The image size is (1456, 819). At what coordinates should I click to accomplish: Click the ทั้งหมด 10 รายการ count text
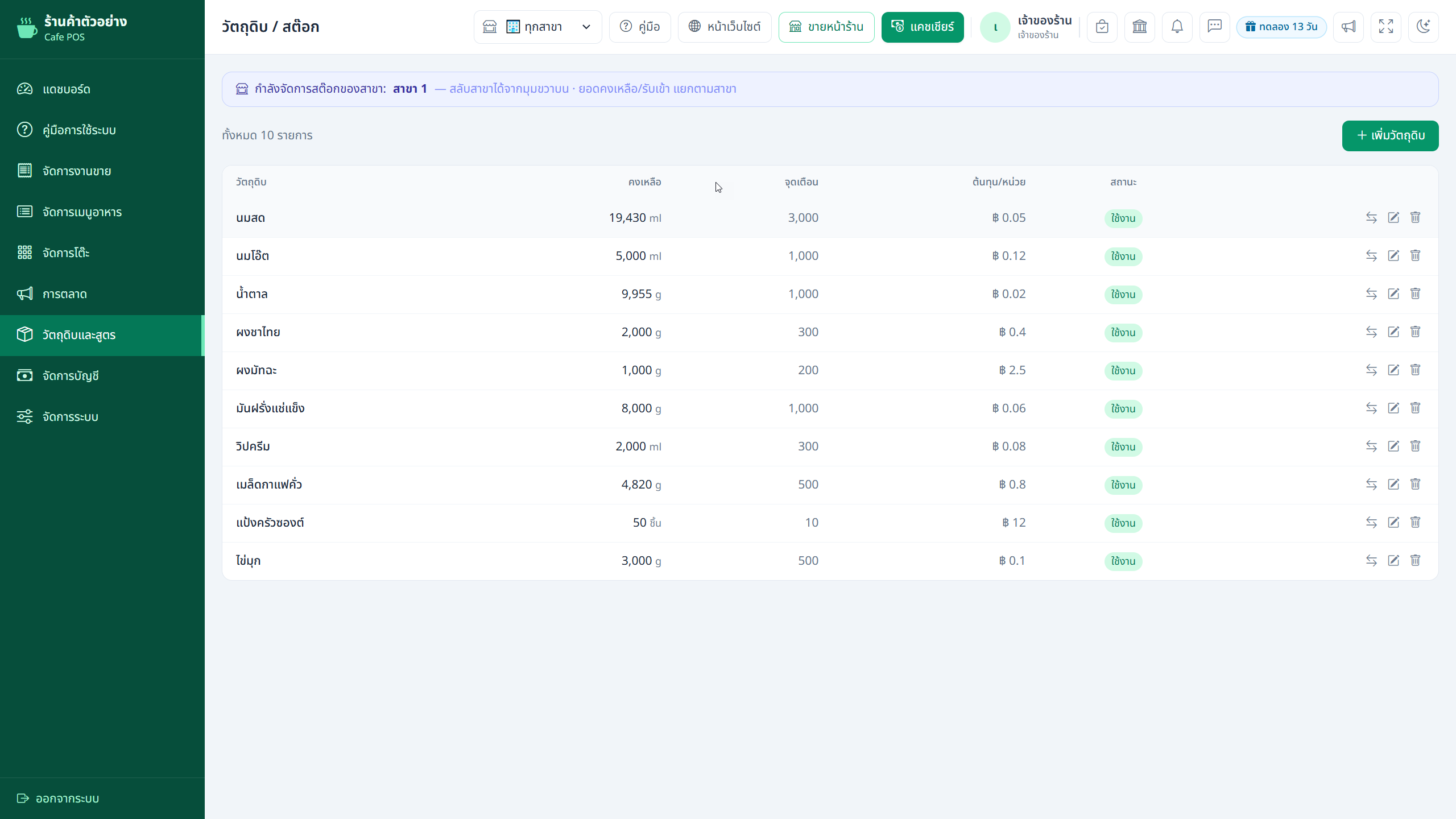click(267, 135)
